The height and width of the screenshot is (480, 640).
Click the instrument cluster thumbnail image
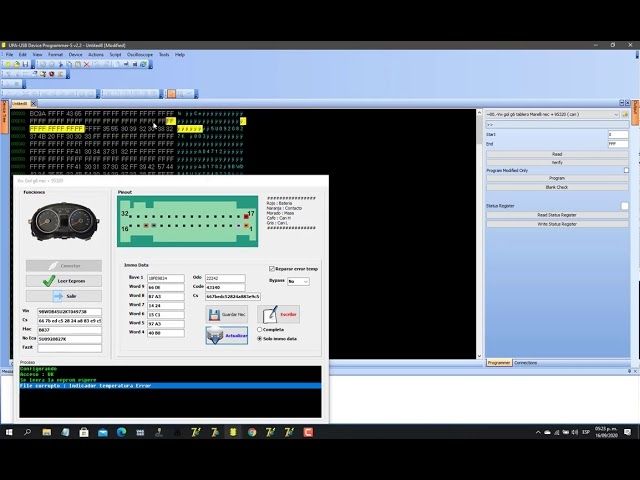tap(64, 222)
